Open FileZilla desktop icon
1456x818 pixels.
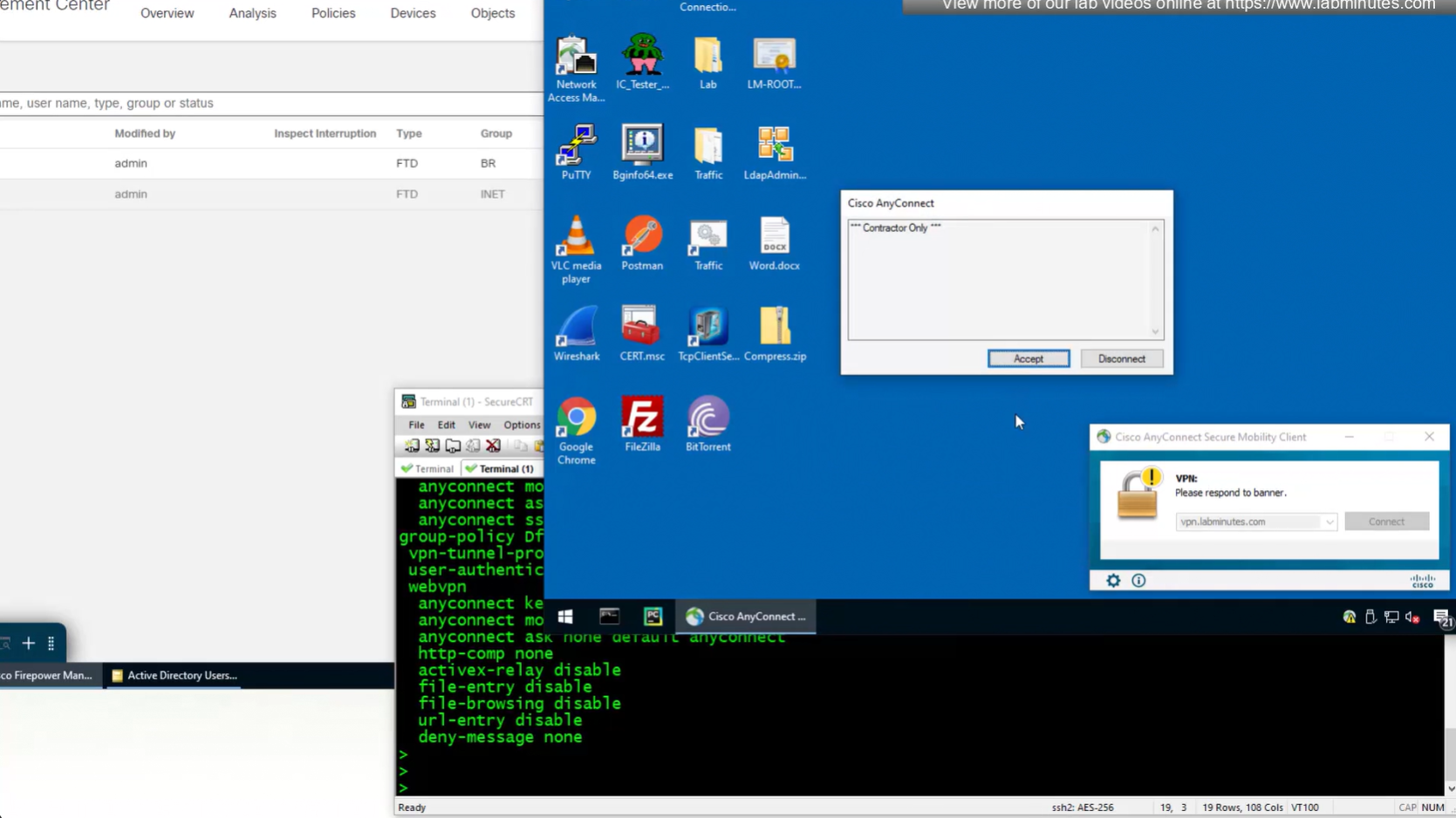pyautogui.click(x=642, y=423)
